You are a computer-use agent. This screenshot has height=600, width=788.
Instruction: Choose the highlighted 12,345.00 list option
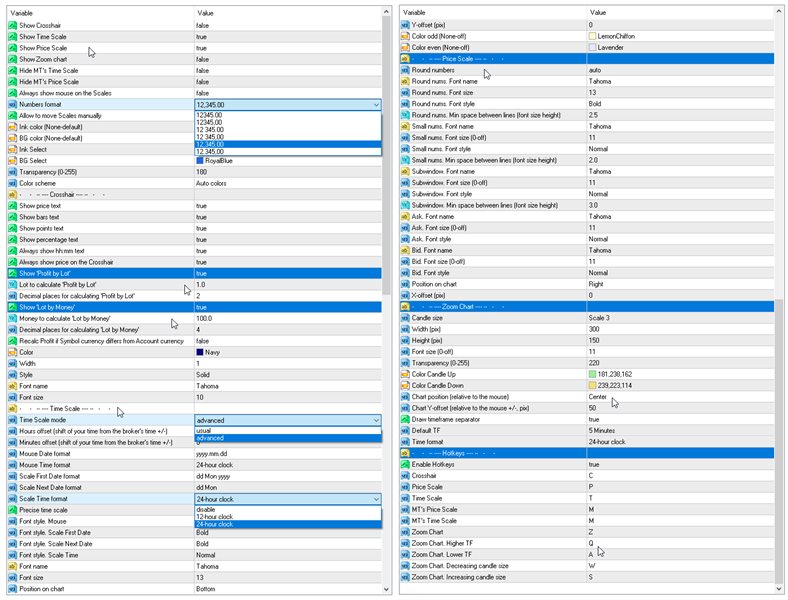[x=288, y=144]
